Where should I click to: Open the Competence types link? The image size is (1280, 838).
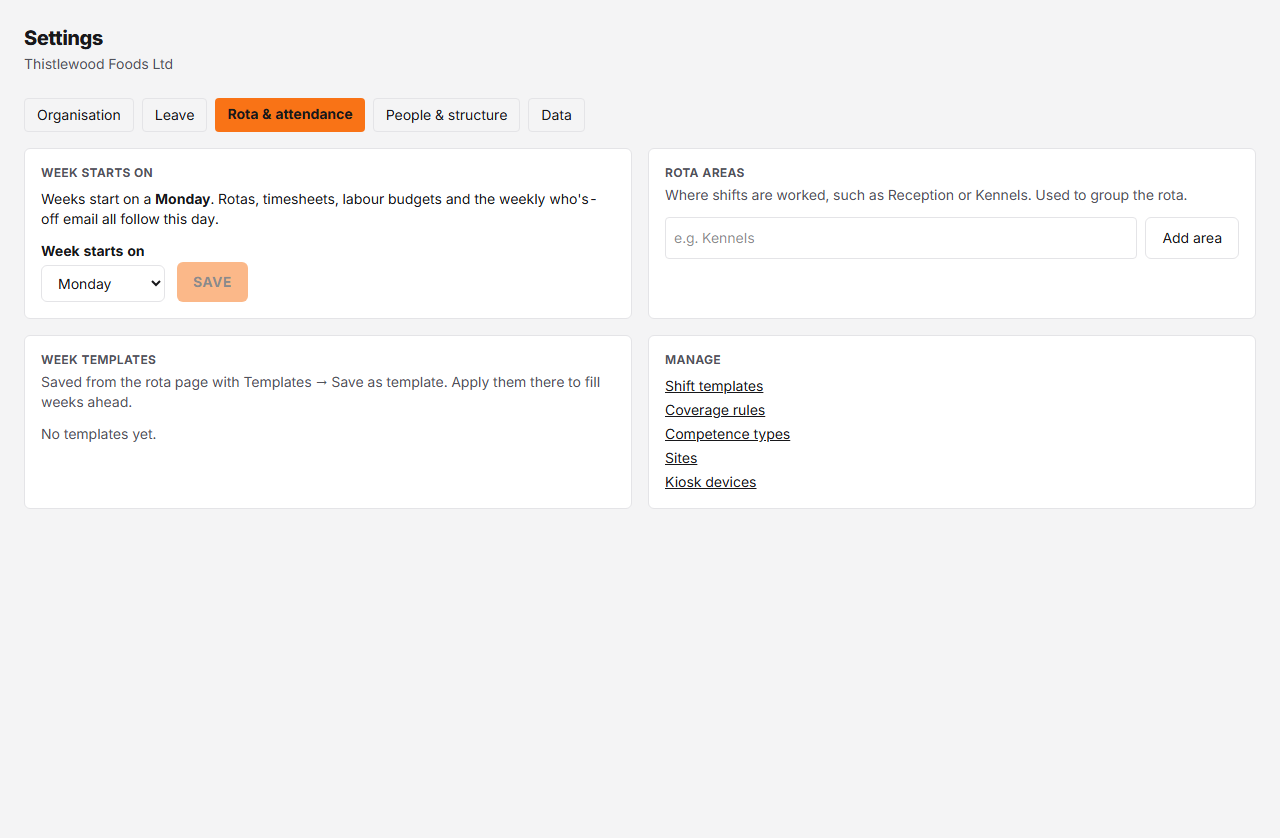point(727,434)
